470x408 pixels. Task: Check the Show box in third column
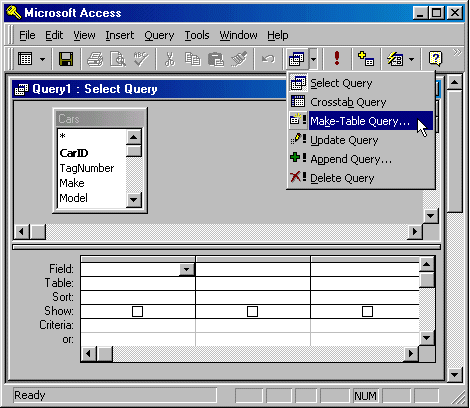(367, 312)
